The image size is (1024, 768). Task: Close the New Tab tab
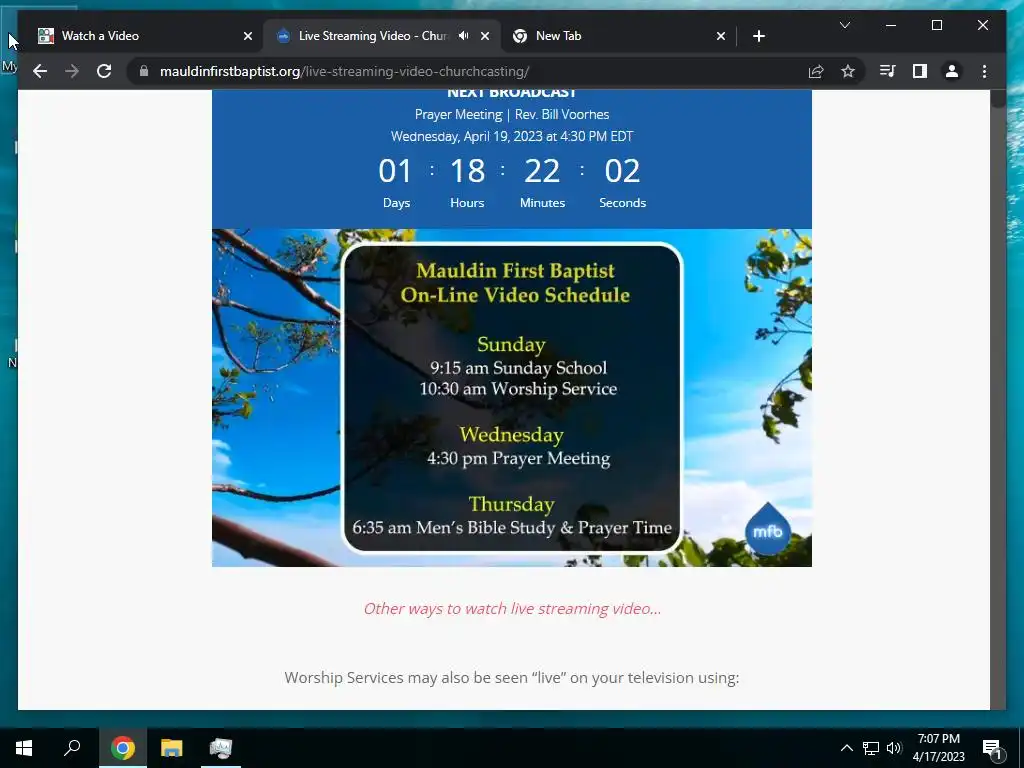[720, 36]
